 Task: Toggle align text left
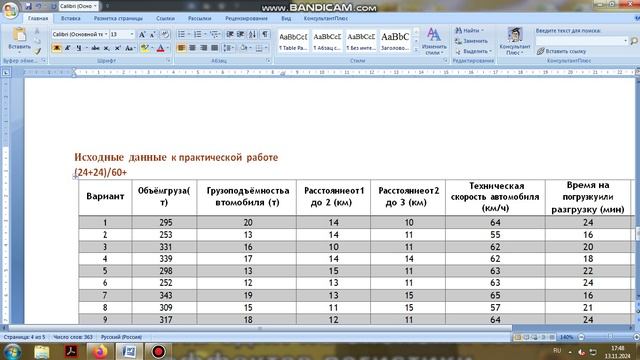181,48
